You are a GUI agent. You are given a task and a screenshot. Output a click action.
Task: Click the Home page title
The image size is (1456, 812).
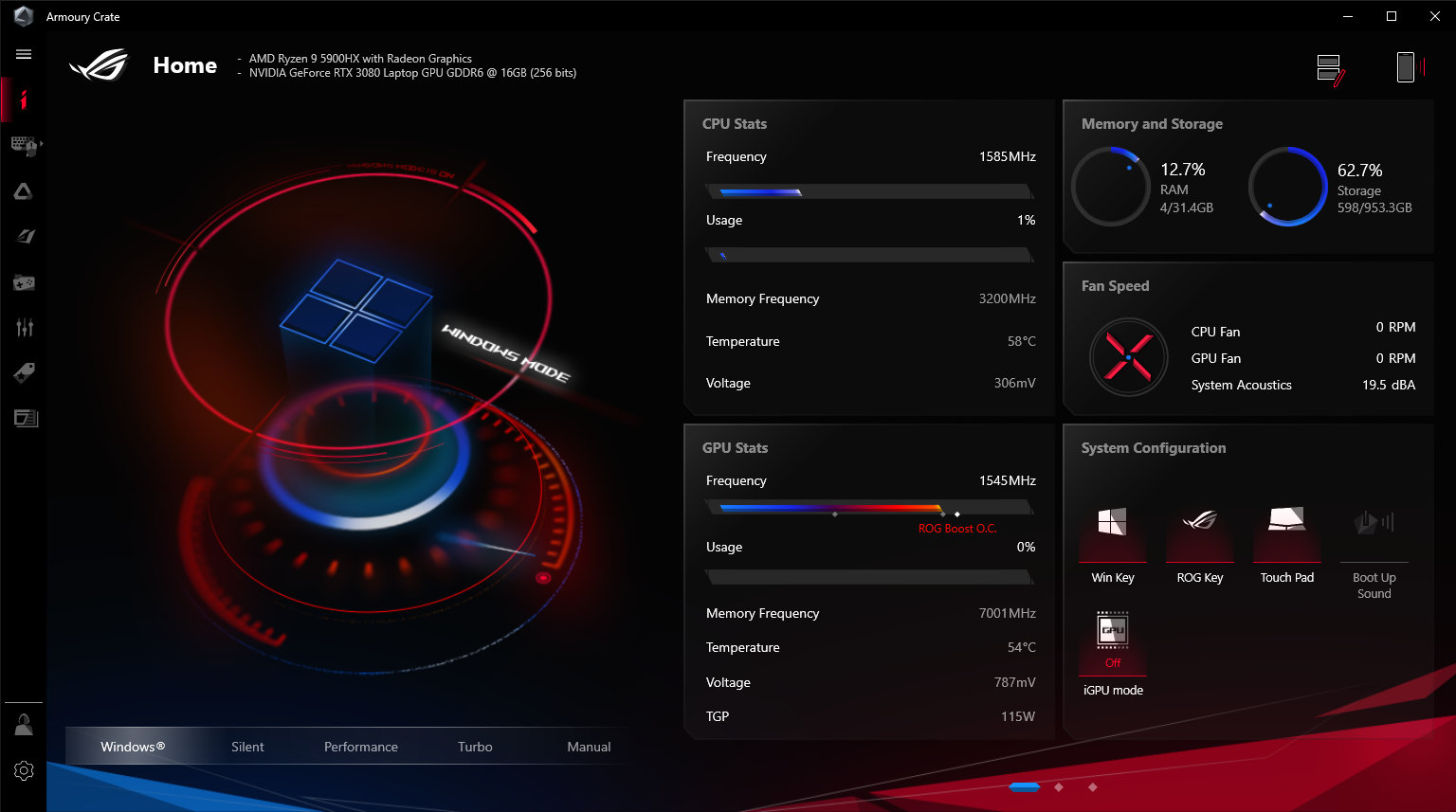(185, 65)
